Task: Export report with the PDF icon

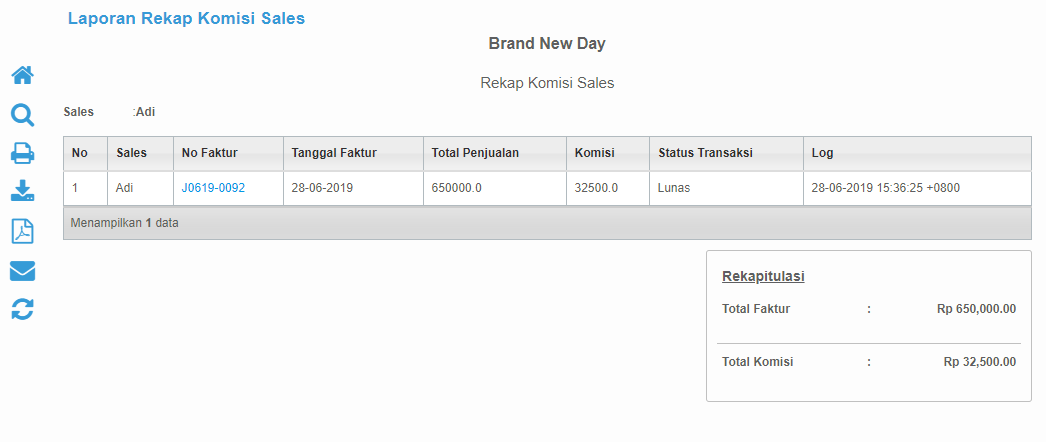Action: click(x=23, y=231)
